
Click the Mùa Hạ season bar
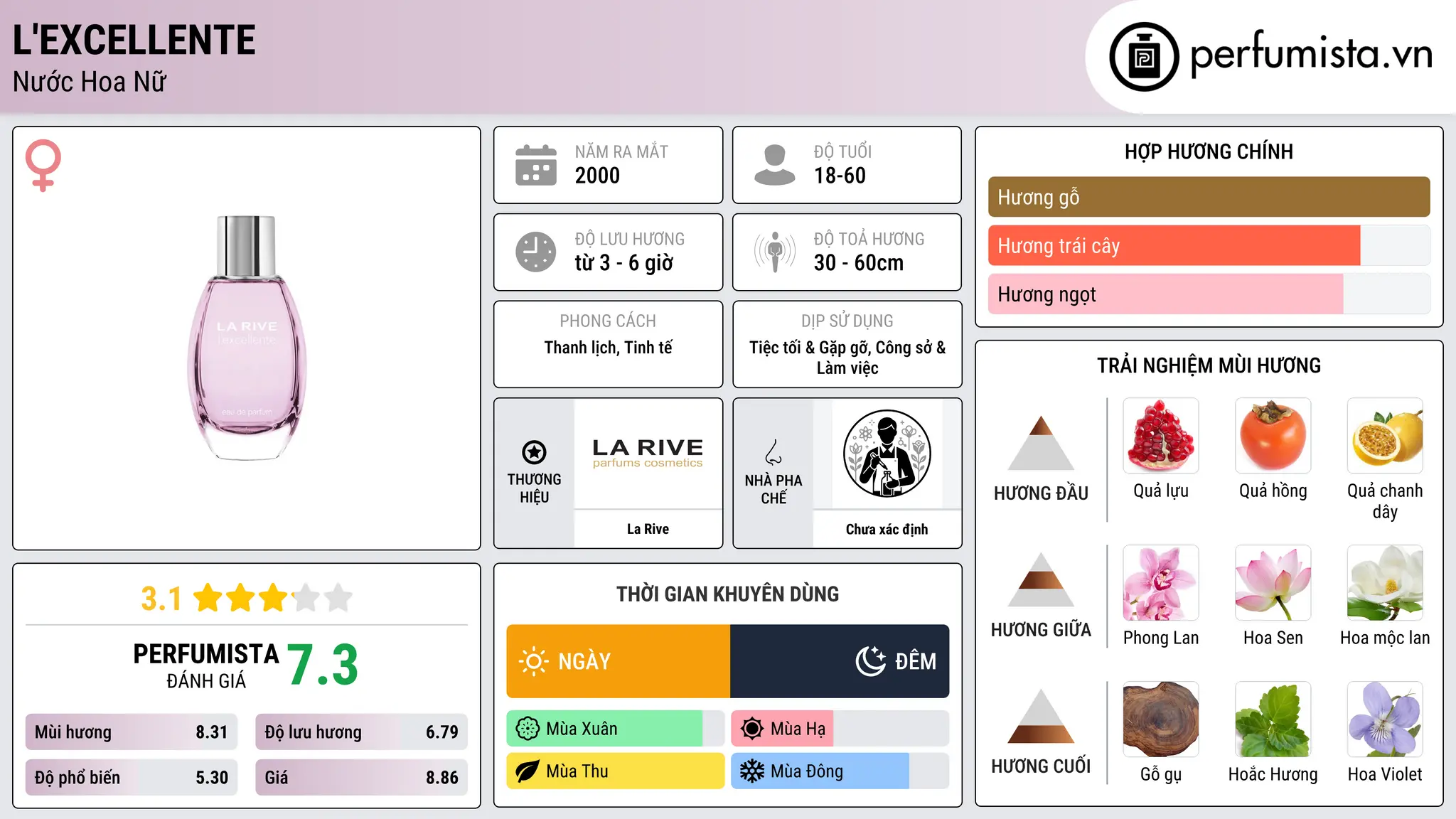840,729
